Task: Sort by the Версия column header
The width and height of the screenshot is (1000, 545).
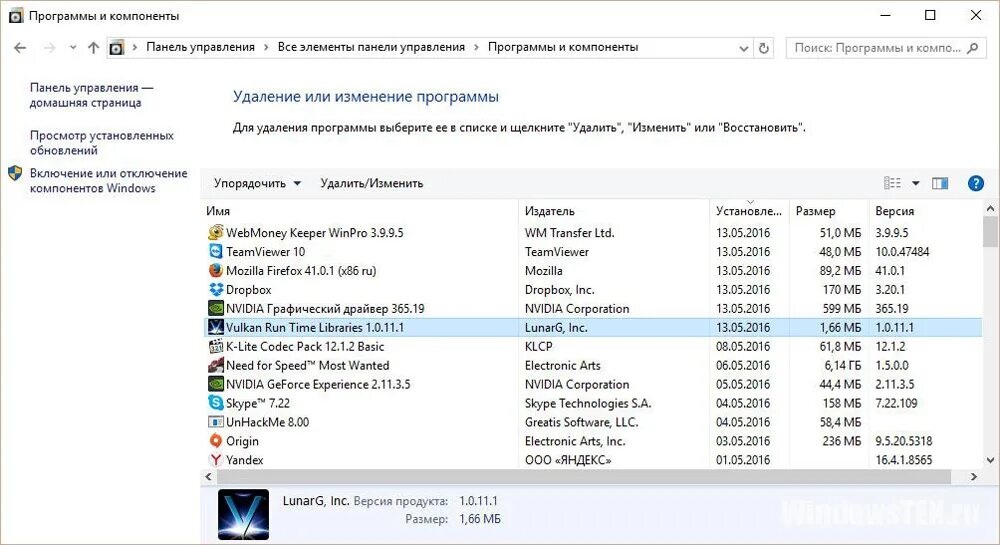Action: [925, 211]
